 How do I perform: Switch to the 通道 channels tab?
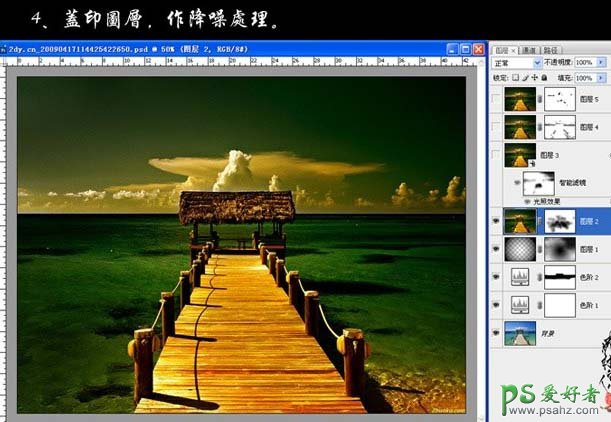coord(530,49)
